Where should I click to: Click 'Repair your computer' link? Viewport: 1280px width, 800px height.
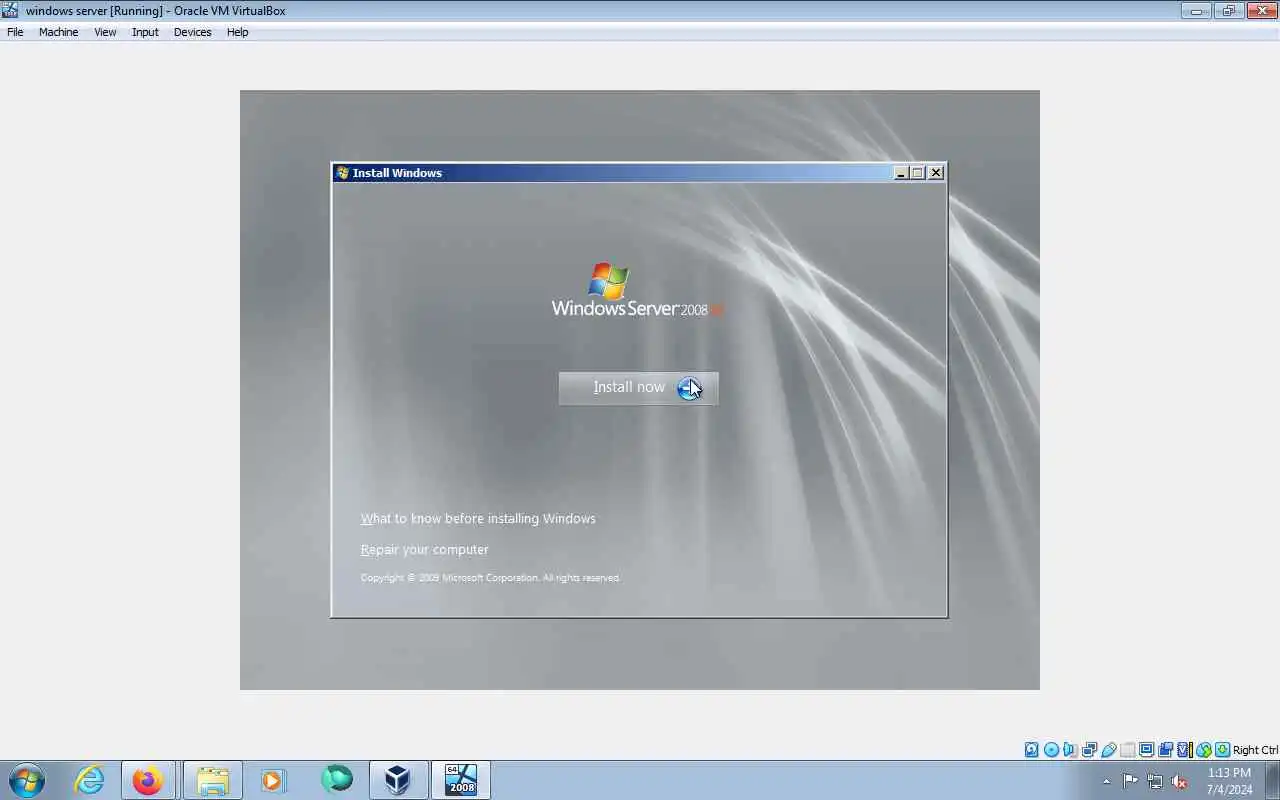(x=424, y=549)
